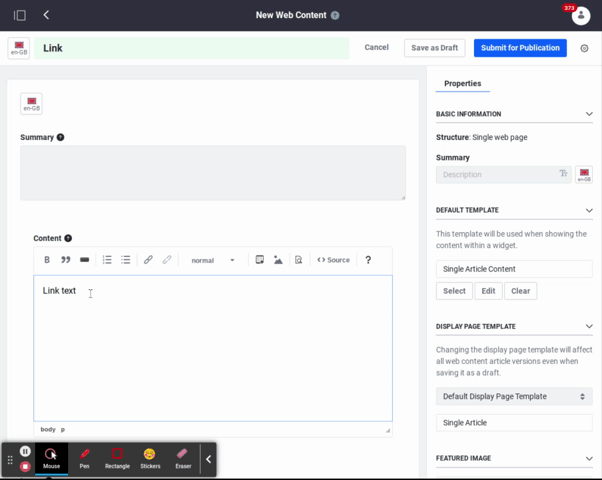
Task: Switch to Source view
Action: (x=333, y=260)
